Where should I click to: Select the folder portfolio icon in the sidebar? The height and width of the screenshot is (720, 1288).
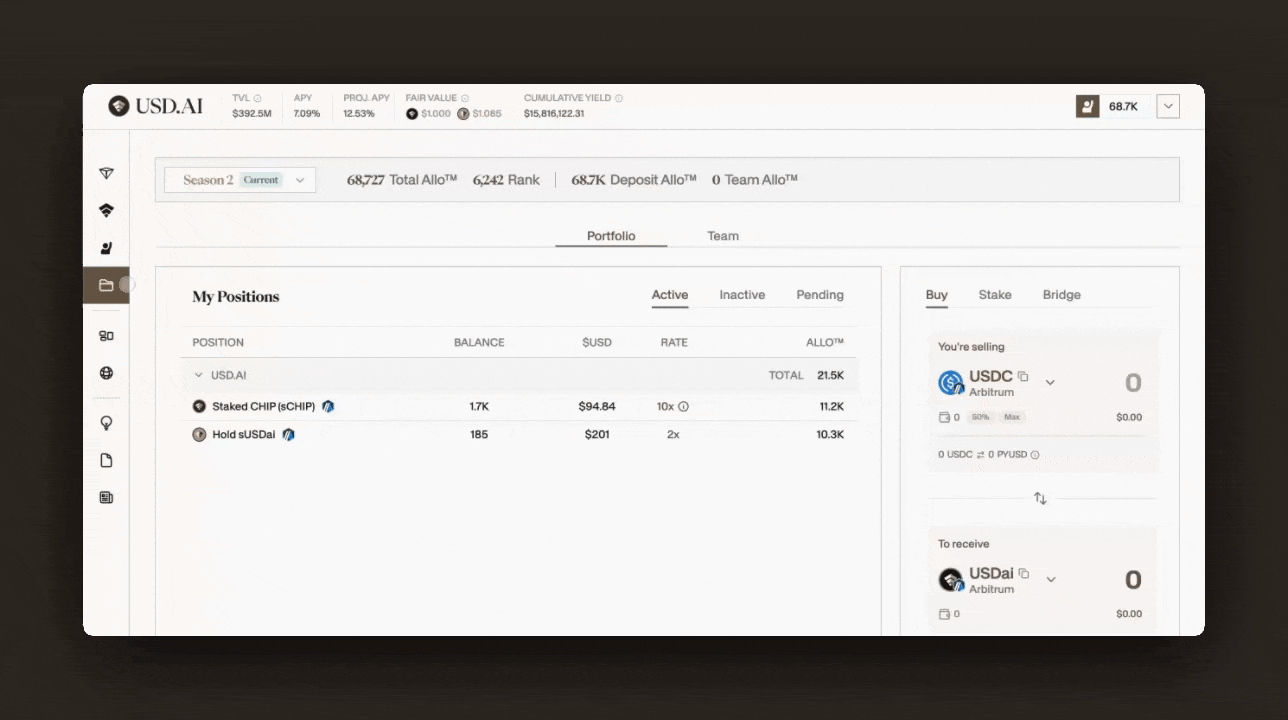(106, 285)
